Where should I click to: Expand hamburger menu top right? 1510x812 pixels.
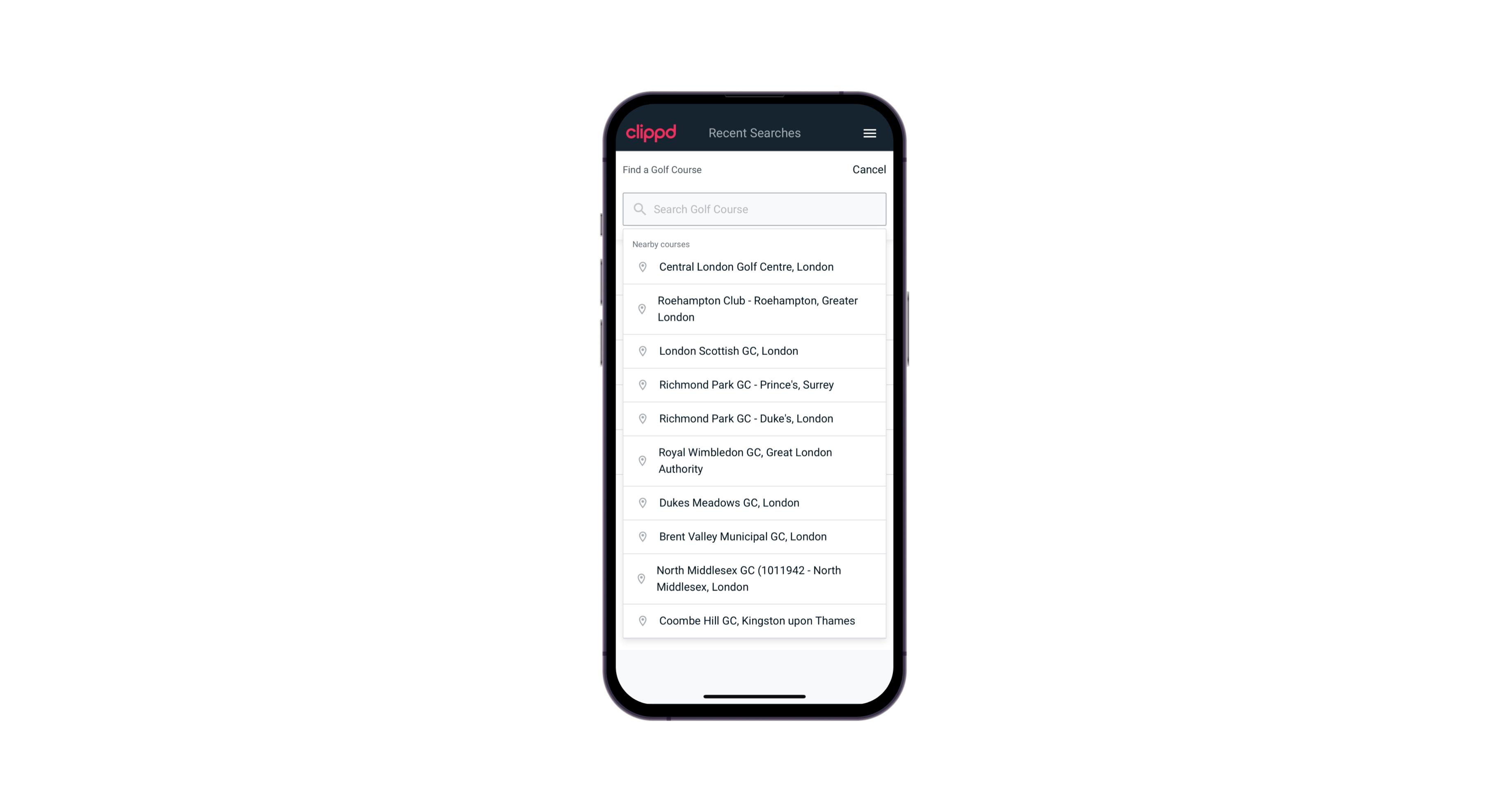point(870,133)
